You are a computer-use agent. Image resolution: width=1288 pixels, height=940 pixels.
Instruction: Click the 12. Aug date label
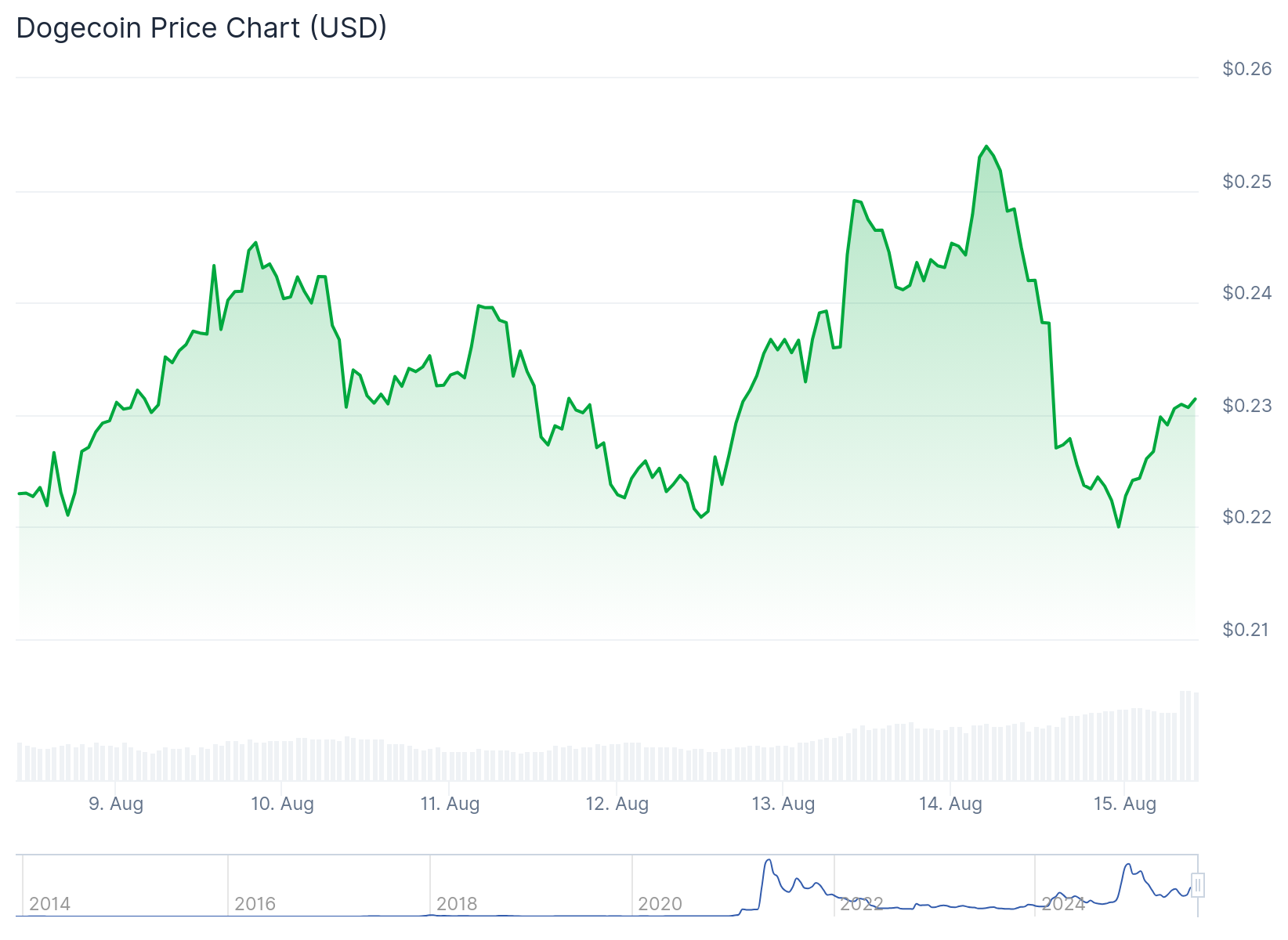pyautogui.click(x=617, y=804)
